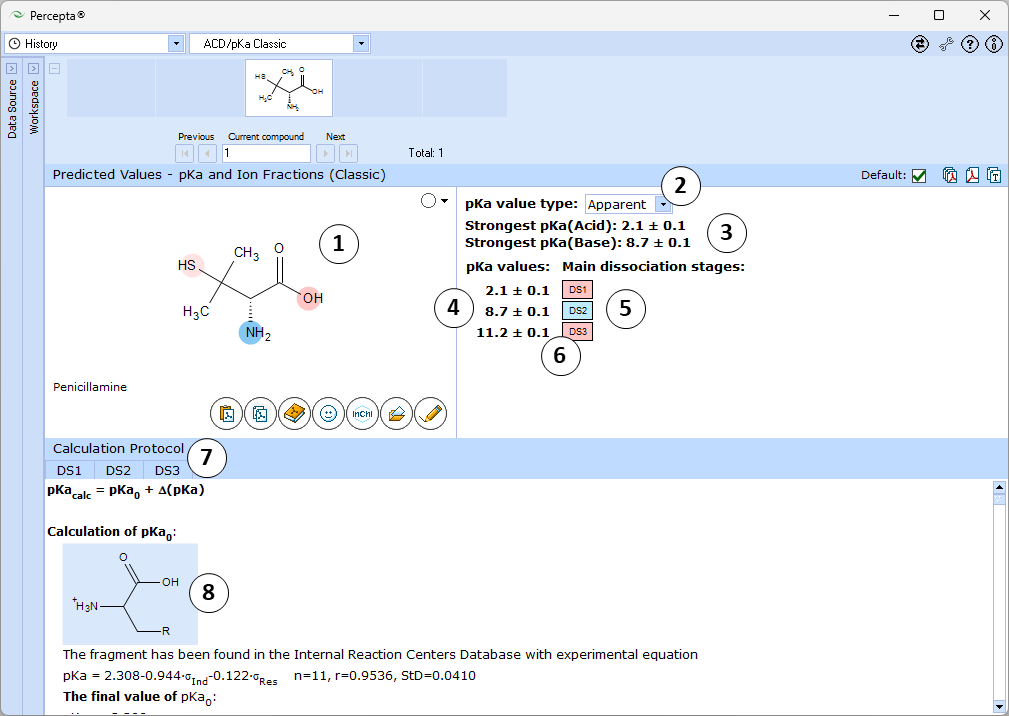The height and width of the screenshot is (716, 1009).
Task: Switch to the DS3 protocol tab
Action: (167, 470)
